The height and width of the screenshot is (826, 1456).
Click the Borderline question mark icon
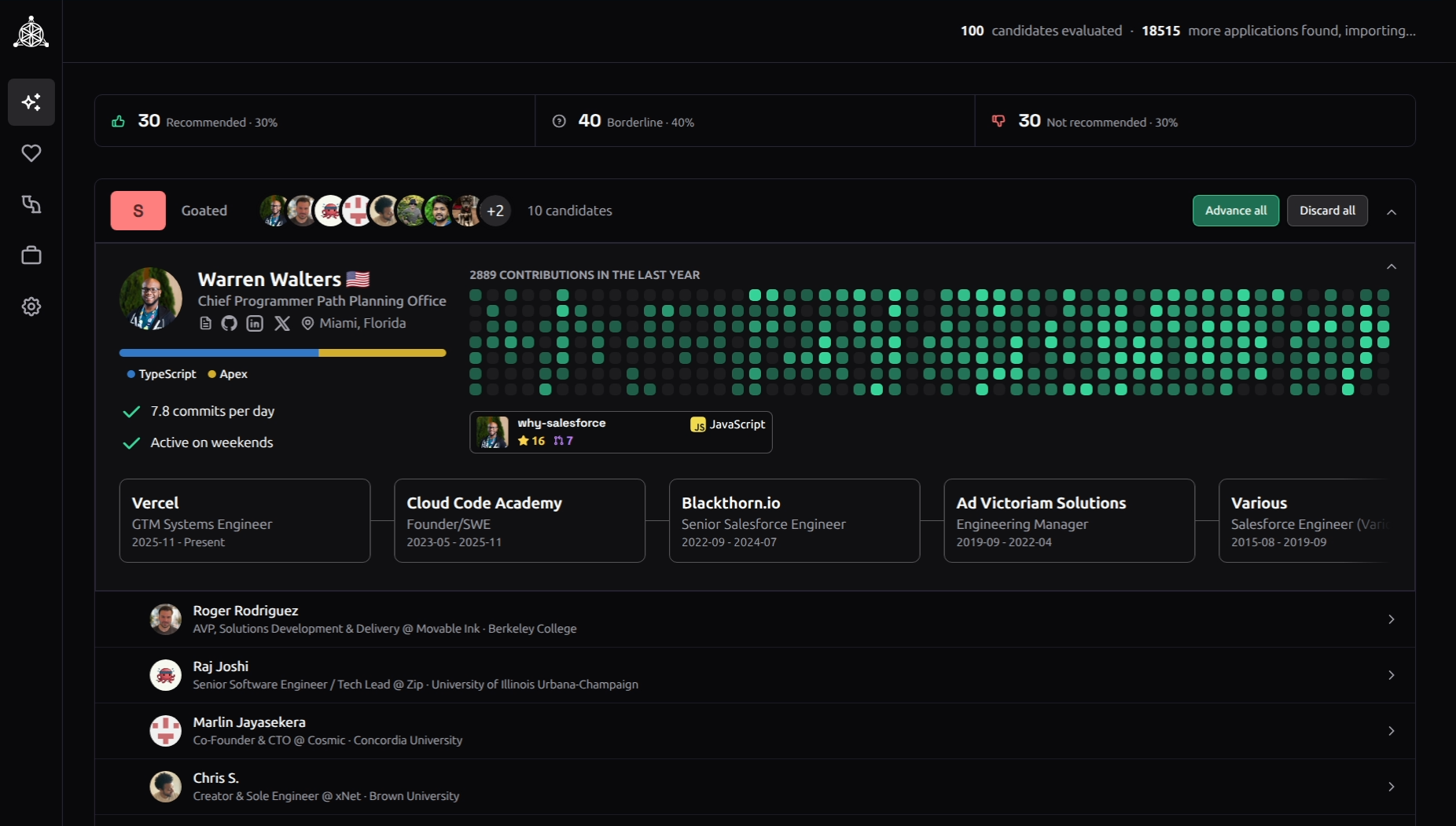pos(559,121)
